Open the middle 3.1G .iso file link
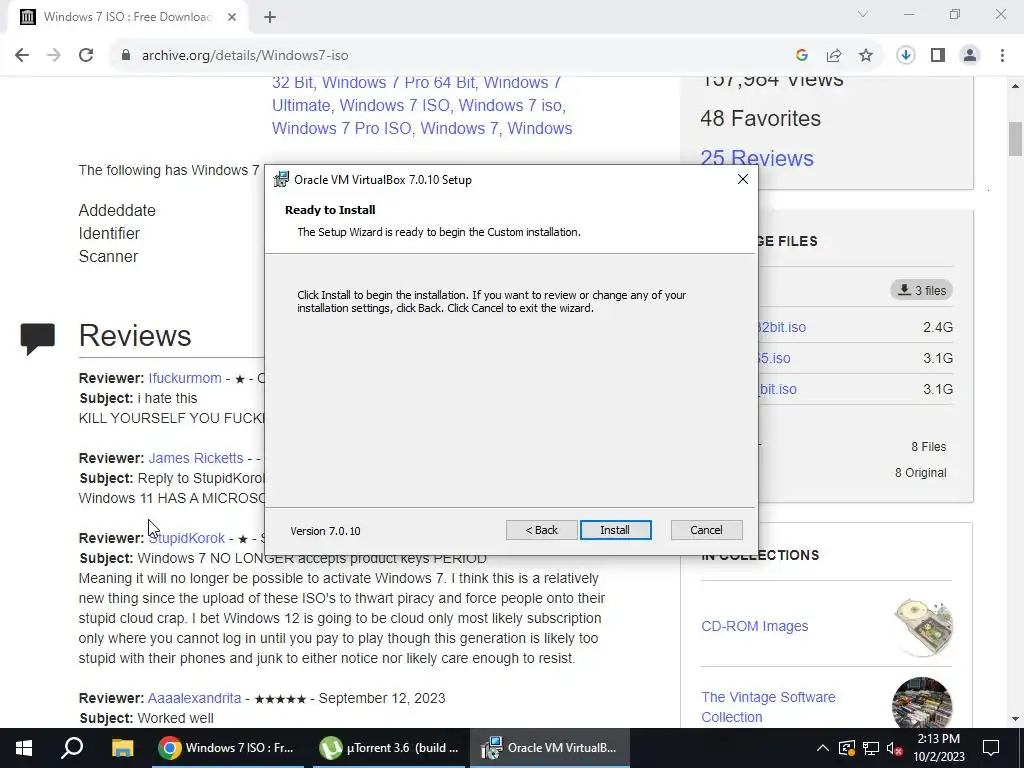 (x=775, y=358)
